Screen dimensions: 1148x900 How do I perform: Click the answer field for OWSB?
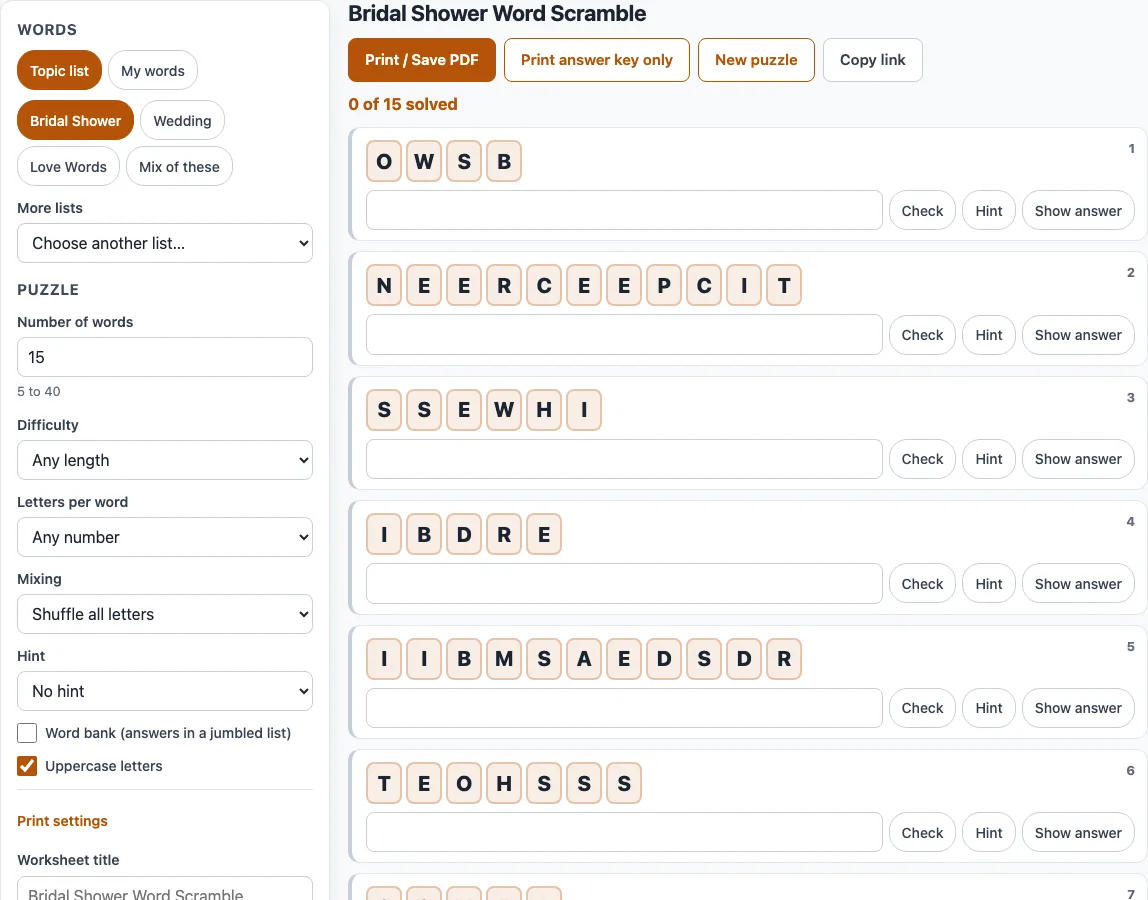pos(625,210)
